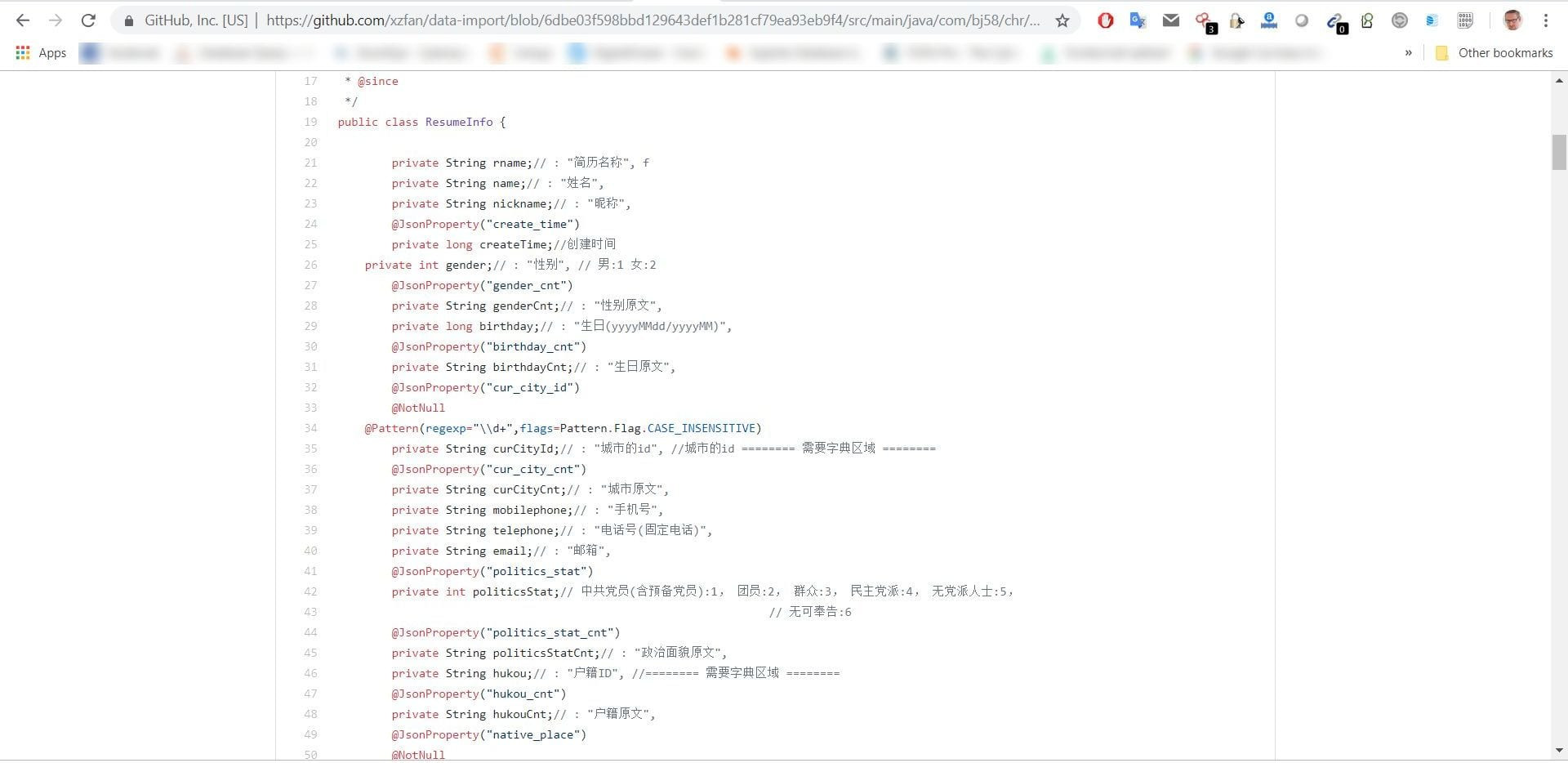The width and height of the screenshot is (1568, 763).
Task: Click the email field name
Action: pyautogui.click(x=510, y=551)
